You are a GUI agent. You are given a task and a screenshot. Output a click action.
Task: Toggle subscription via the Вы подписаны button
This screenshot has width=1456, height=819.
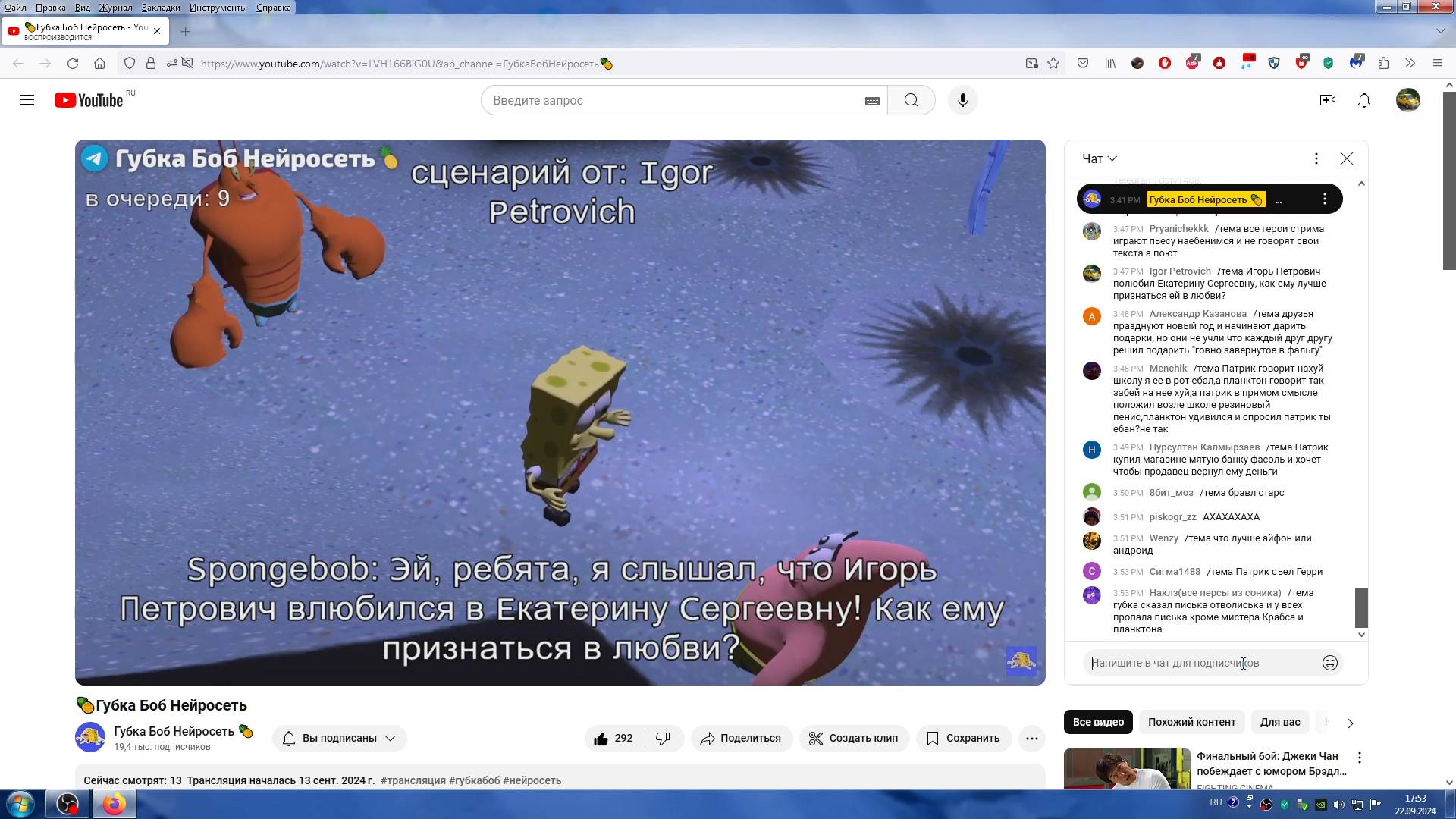[338, 738]
